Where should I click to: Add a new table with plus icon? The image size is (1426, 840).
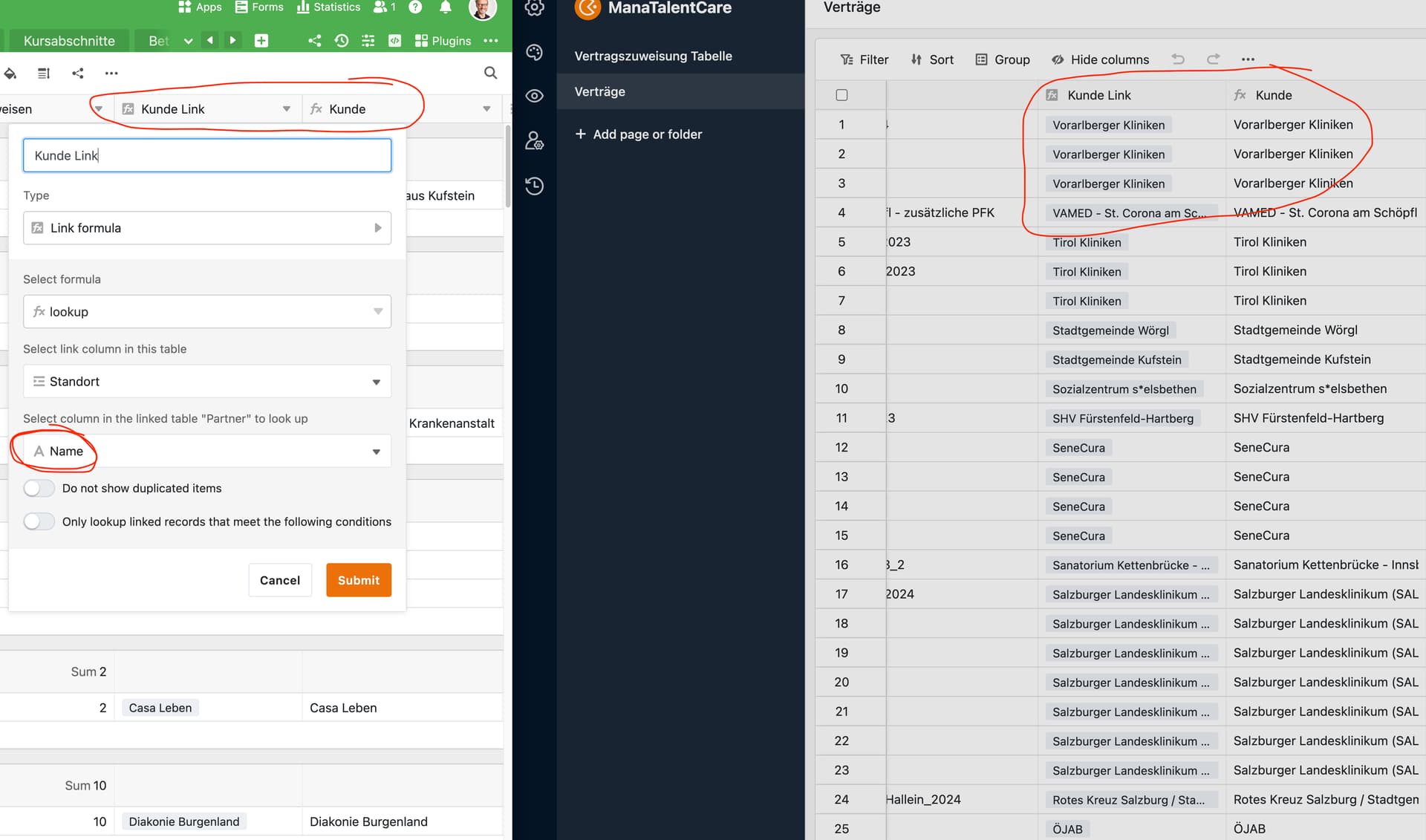pyautogui.click(x=261, y=41)
